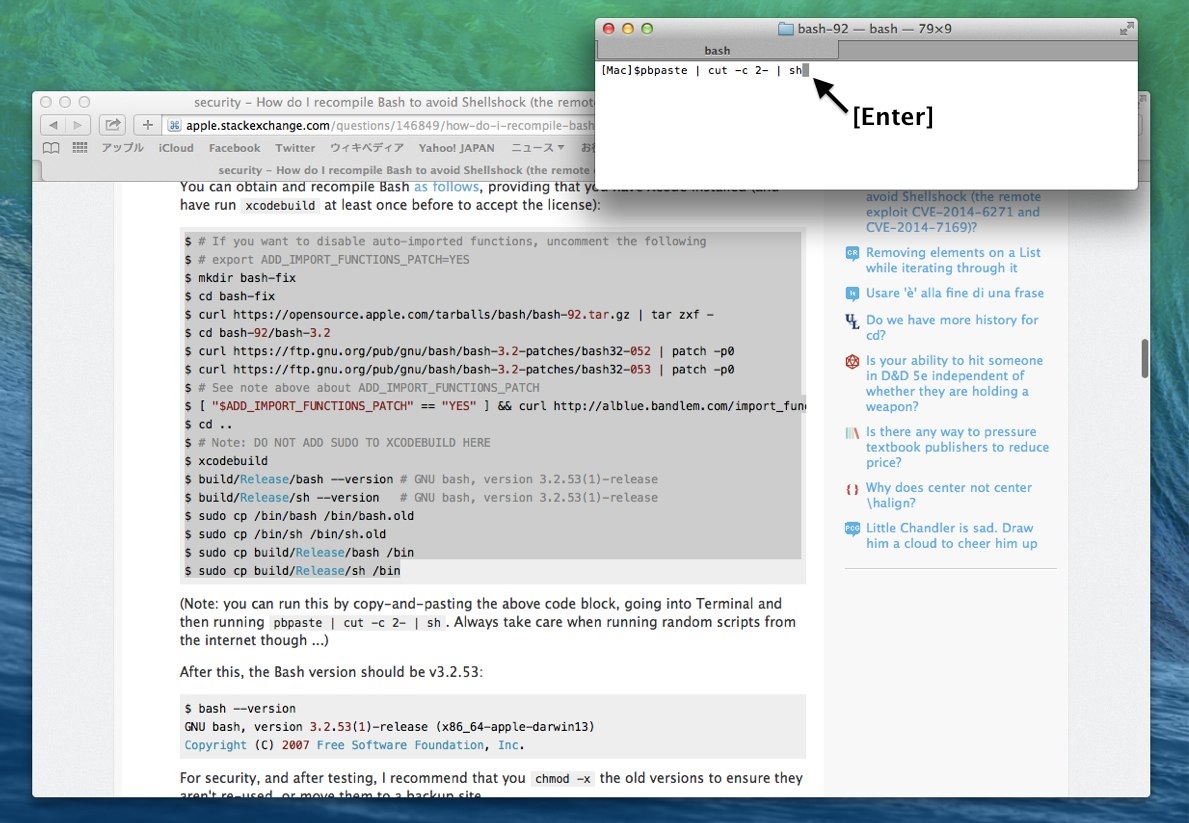This screenshot has width=1189, height=823.
Task: Click RPG site icon beside D&D question
Action: point(852,361)
